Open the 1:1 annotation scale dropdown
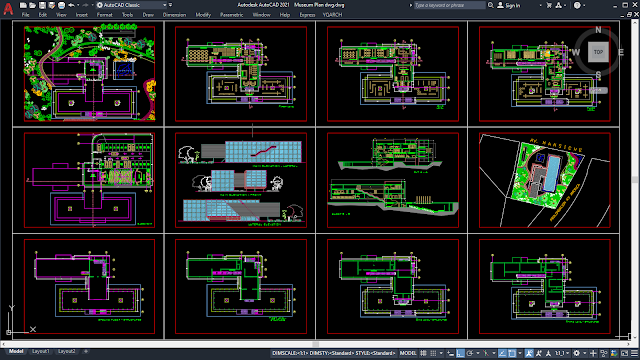 point(562,353)
